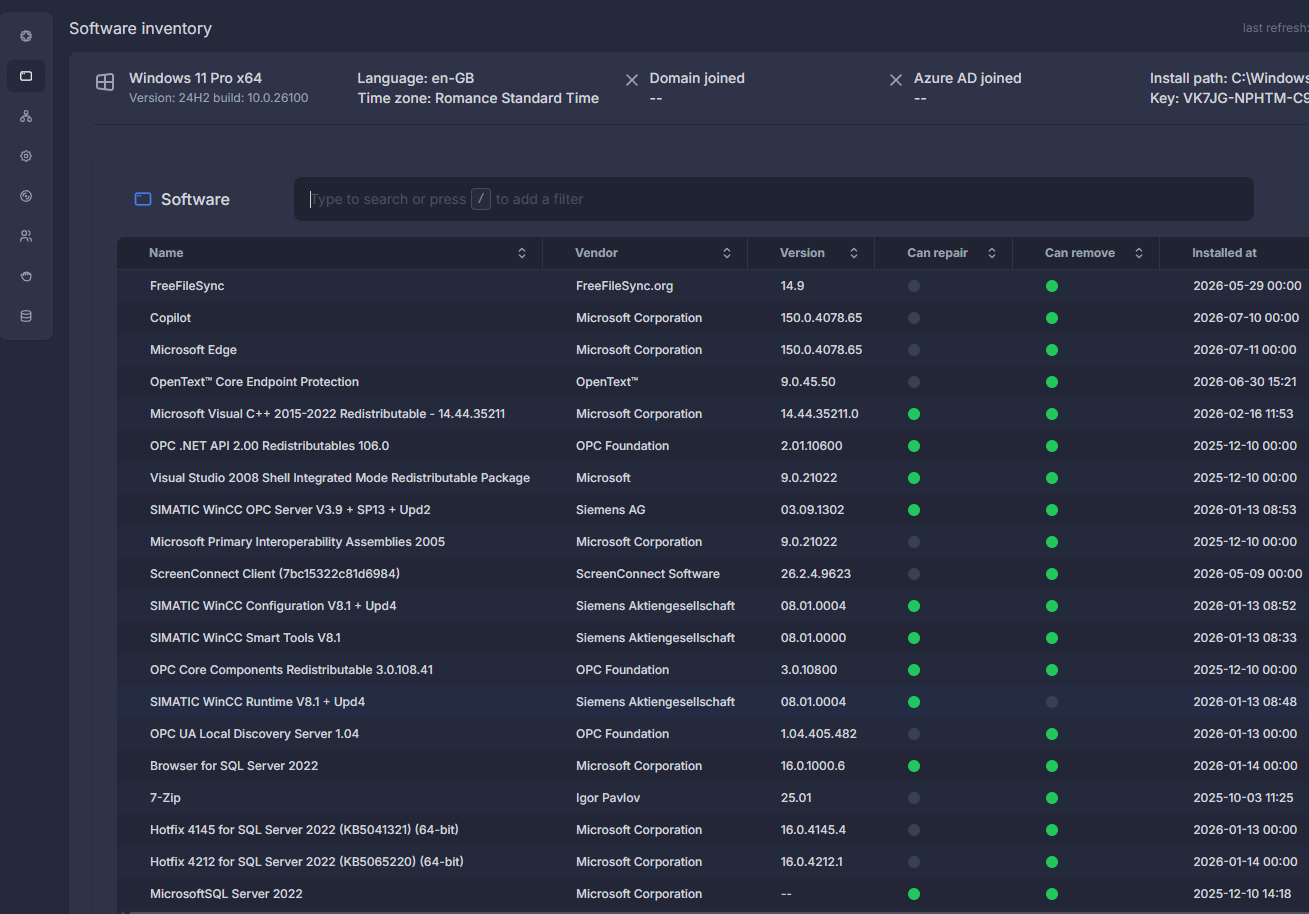Viewport: 1309px width, 914px height.
Task: Select OpenText Core Endpoint Protection row
Action: 713,382
